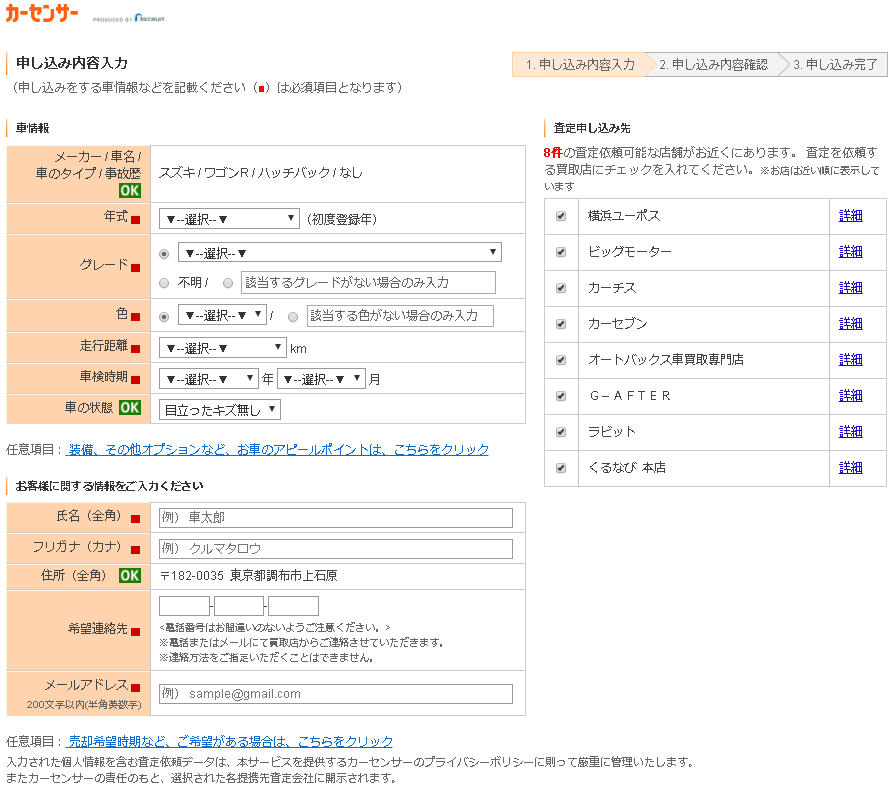The height and width of the screenshot is (791, 895).
Task: Uncheck オートバックス車買取専門店 checkbox
Action: coord(561,360)
